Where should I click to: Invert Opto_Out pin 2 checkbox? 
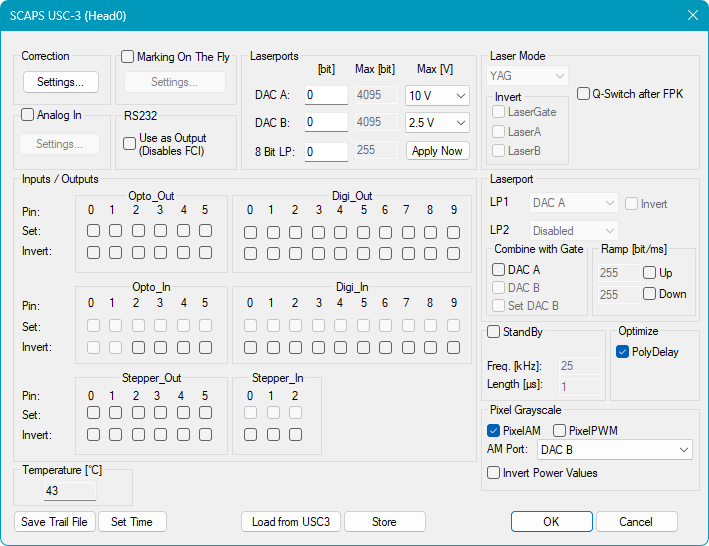(138, 252)
